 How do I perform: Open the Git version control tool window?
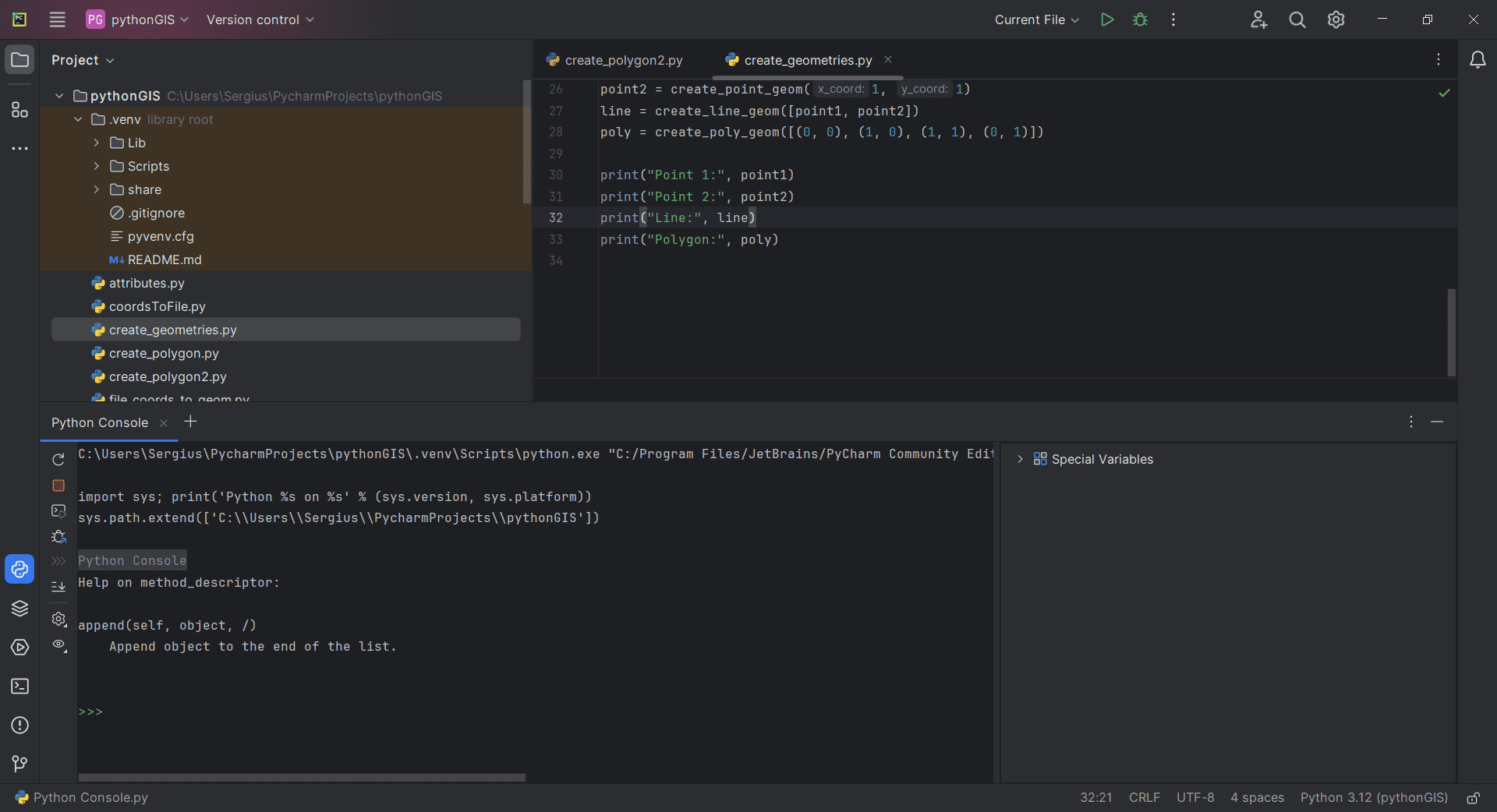point(19,764)
